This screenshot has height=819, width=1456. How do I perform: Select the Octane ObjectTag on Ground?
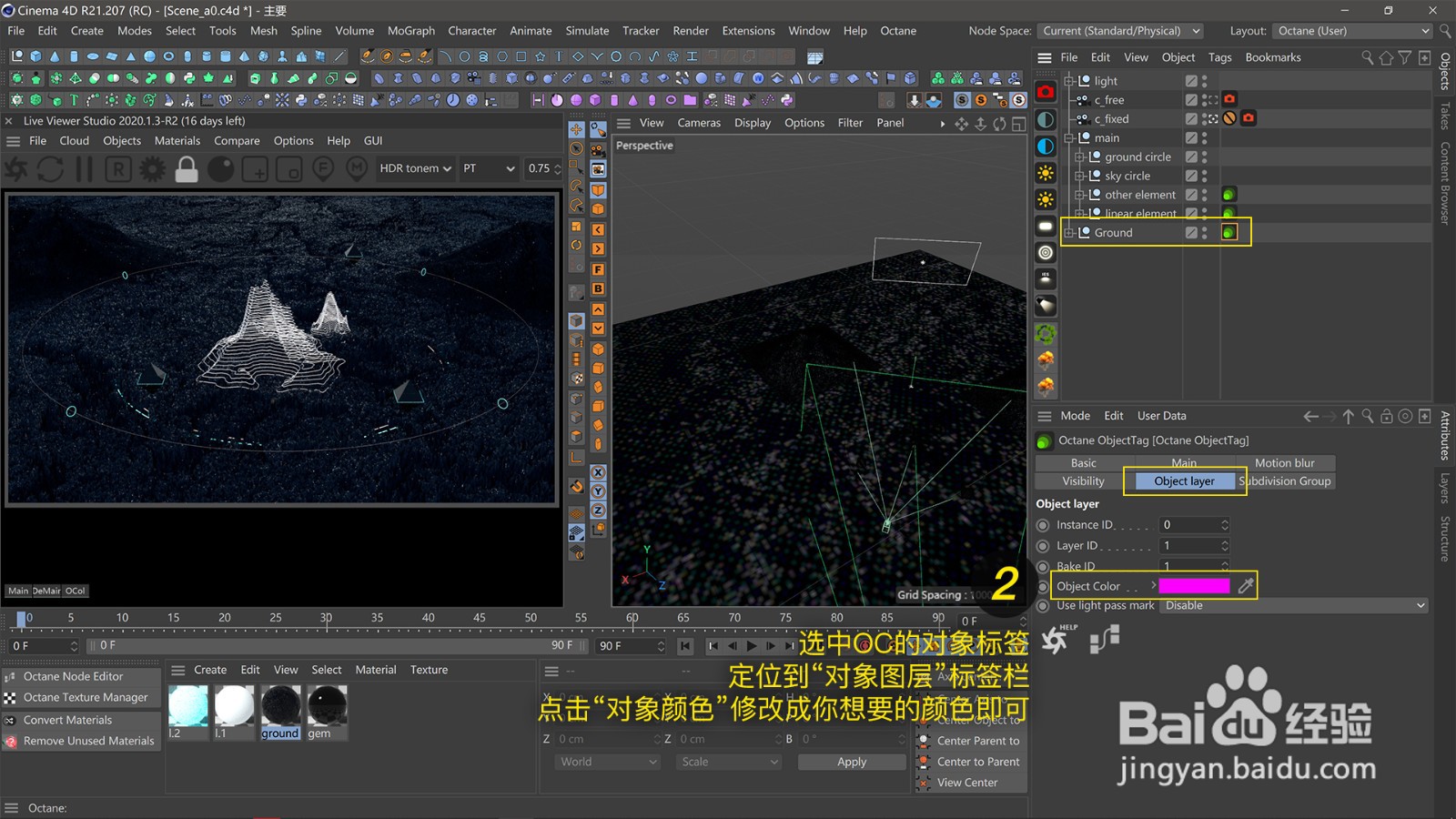[1228, 233]
